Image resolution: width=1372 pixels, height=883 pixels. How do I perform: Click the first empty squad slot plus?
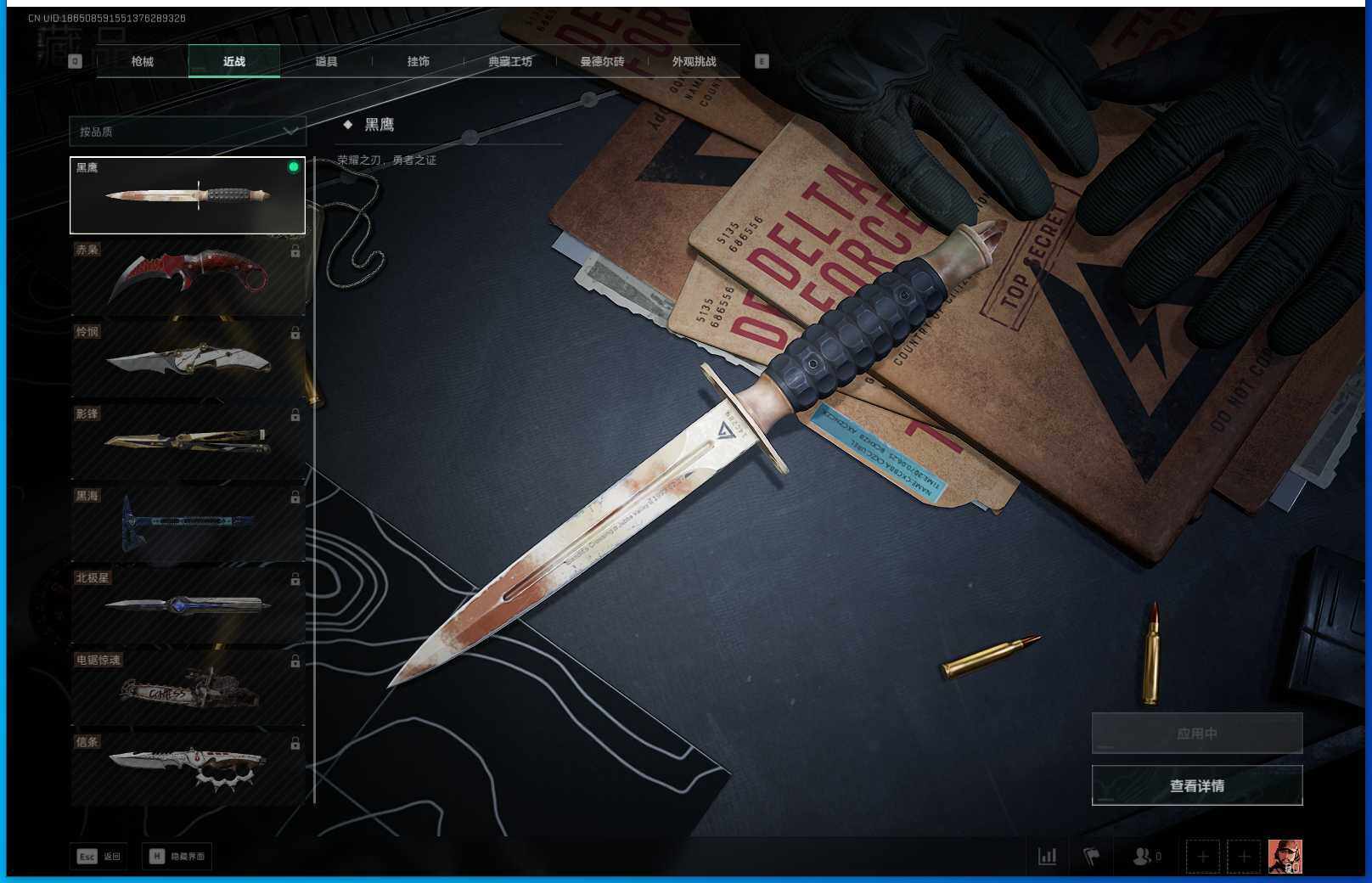pos(1202,857)
